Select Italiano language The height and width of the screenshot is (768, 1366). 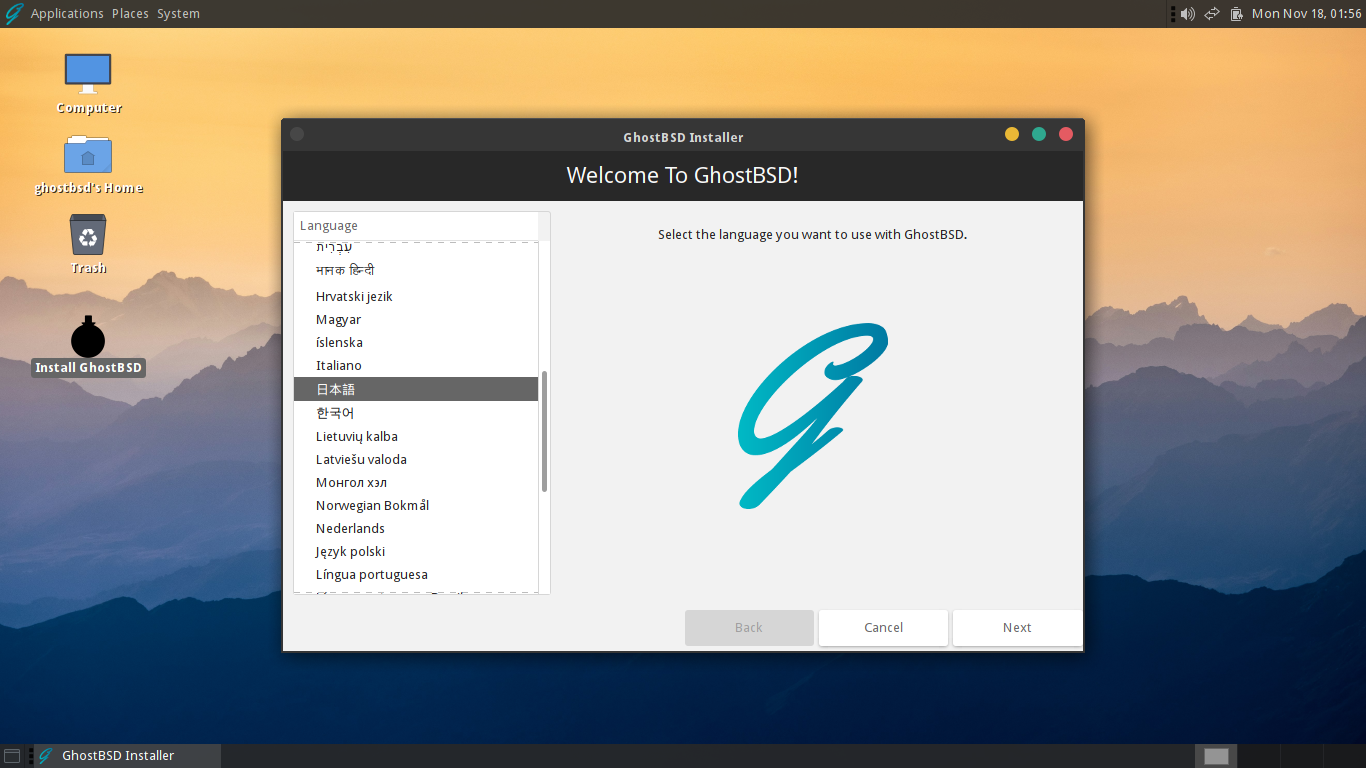click(416, 366)
